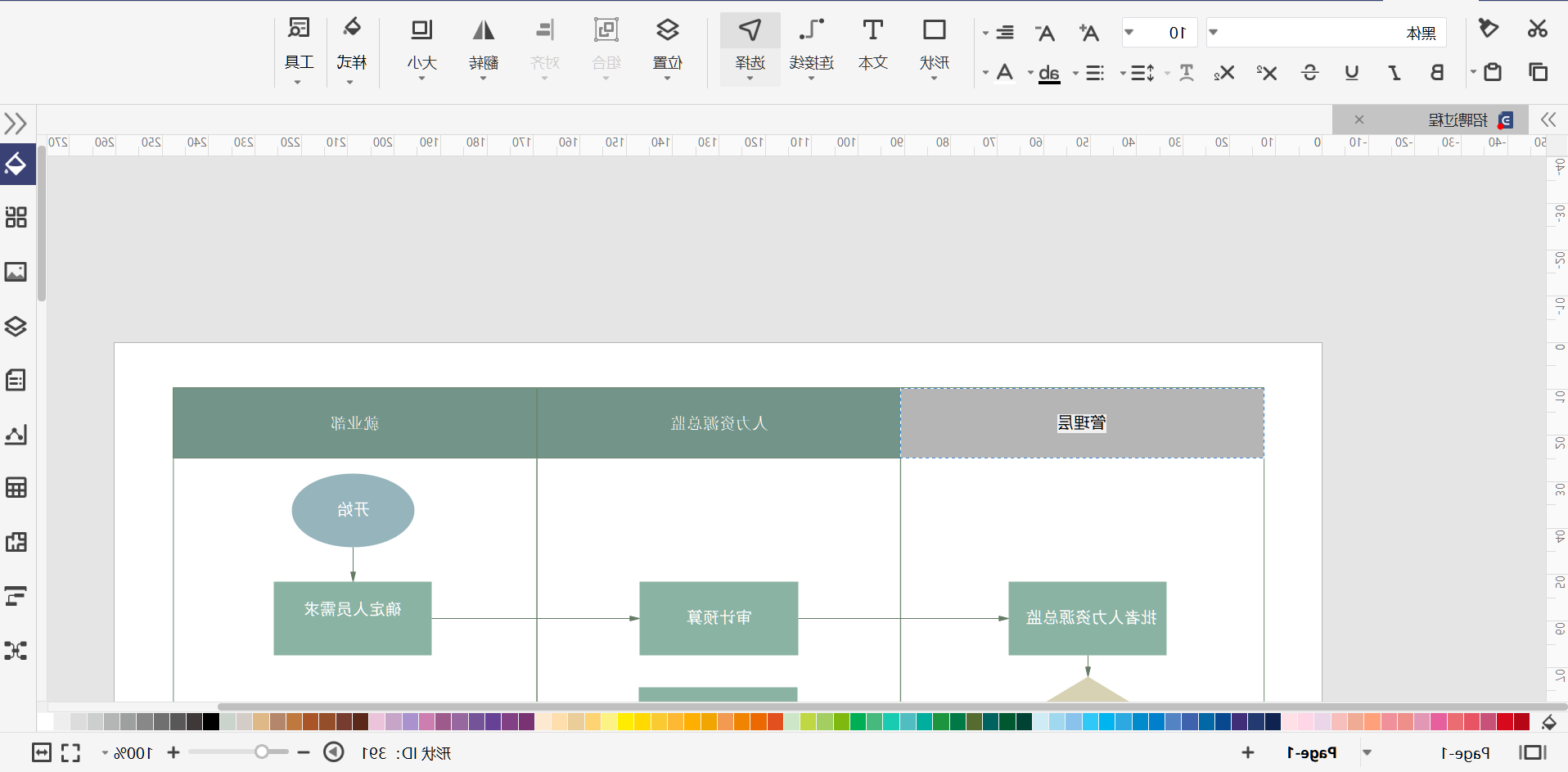The image size is (1568, 772).
Task: Click the fit-to-page width icon in status bar
Action: coord(42,752)
